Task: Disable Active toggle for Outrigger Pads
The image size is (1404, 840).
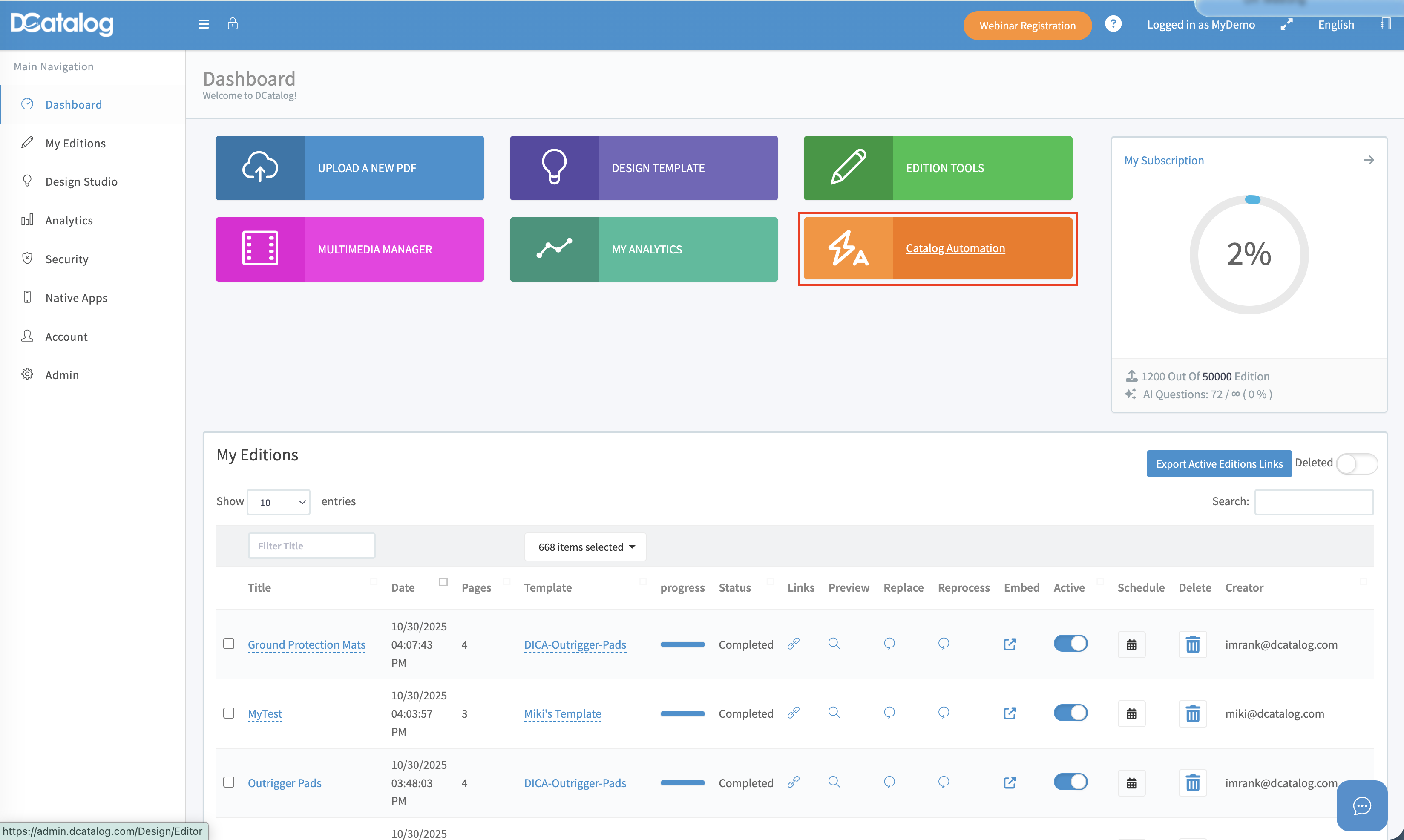Action: pos(1070,782)
